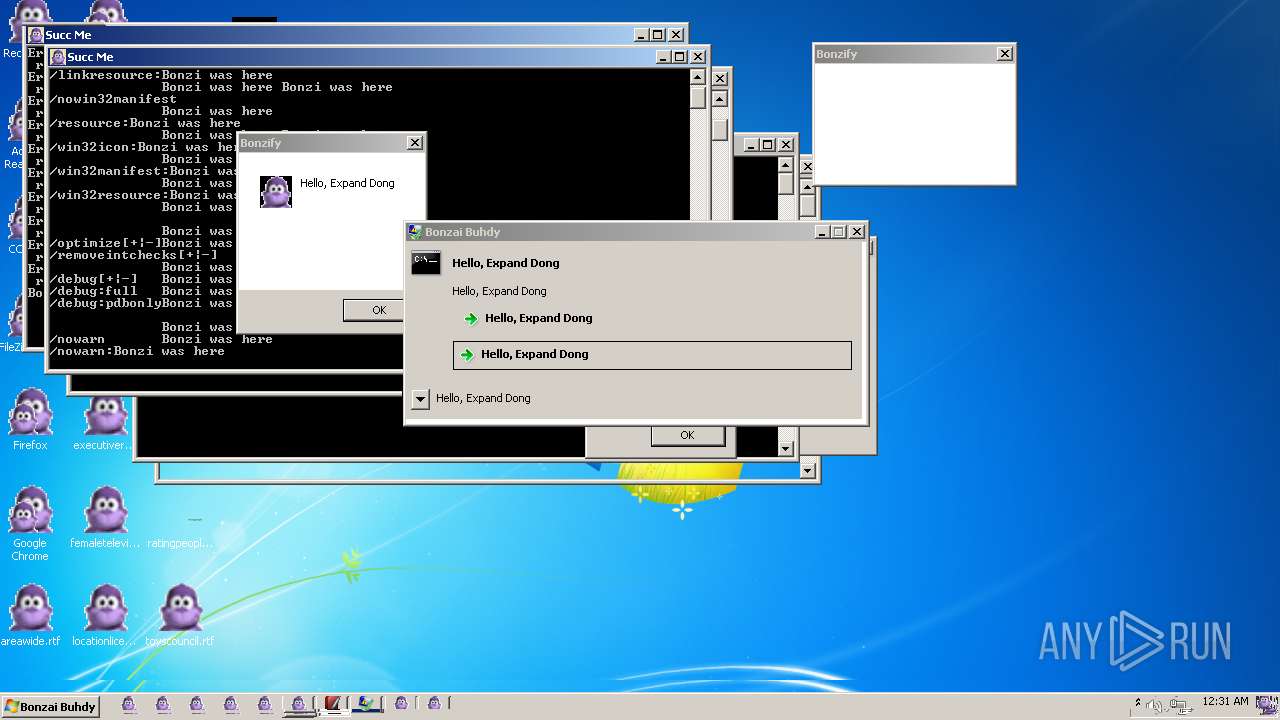The height and width of the screenshot is (720, 1280).
Task: Click the /resource:Bonzi was here console line
Action: pyautogui.click(x=145, y=123)
